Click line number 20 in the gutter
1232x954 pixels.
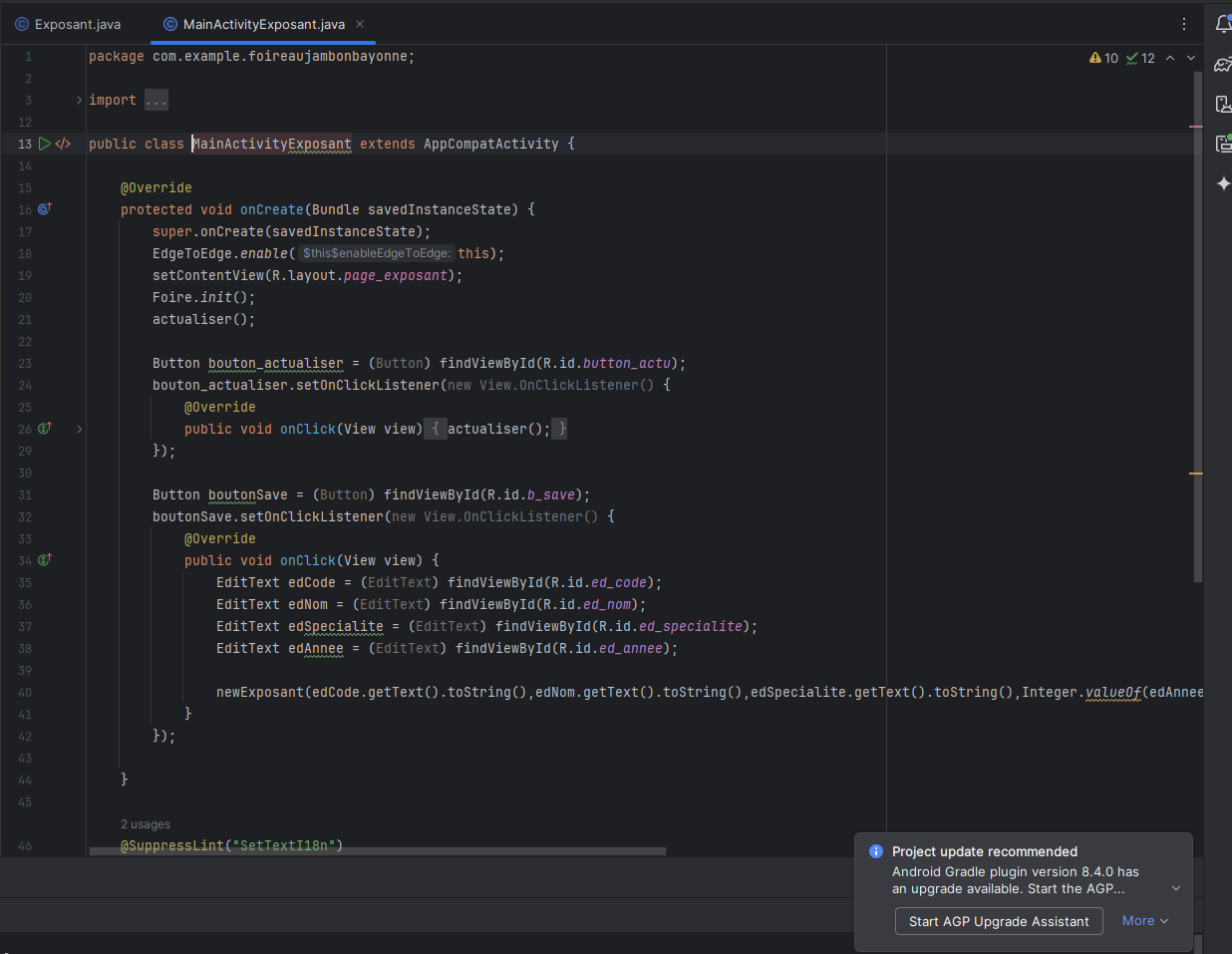point(25,297)
